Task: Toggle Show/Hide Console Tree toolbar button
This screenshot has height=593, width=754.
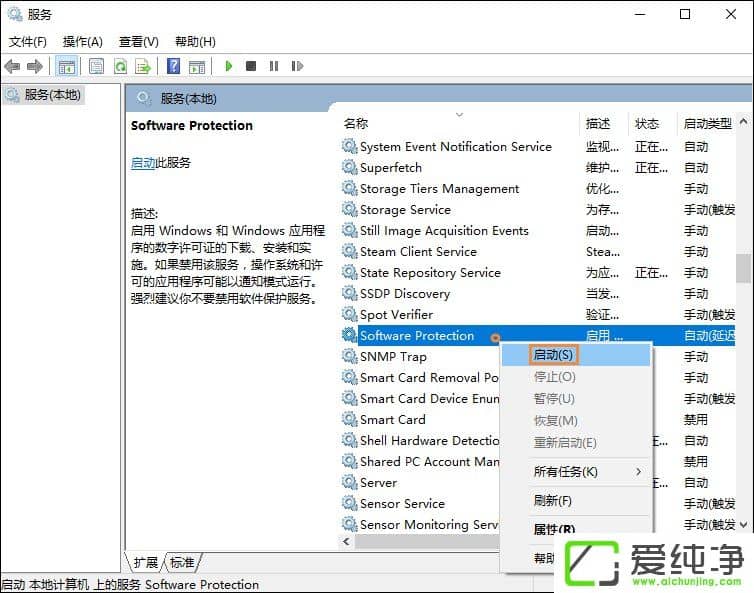Action: click(x=67, y=66)
